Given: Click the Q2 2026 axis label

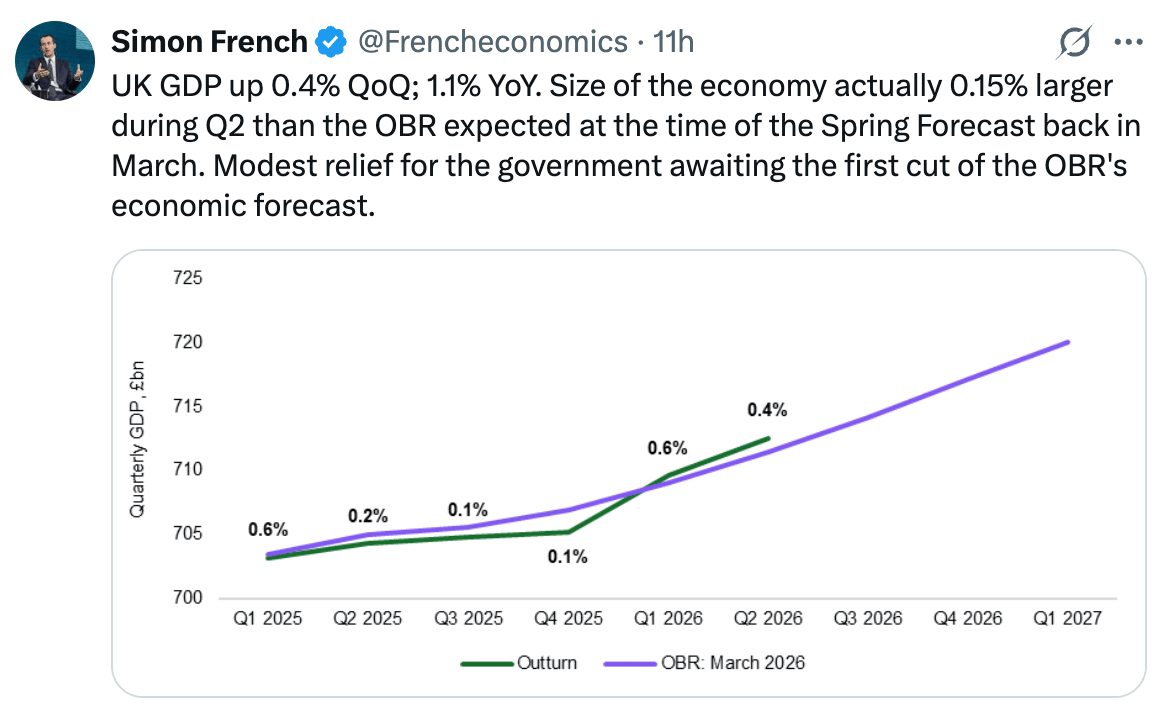Looking at the screenshot, I should tap(768, 618).
